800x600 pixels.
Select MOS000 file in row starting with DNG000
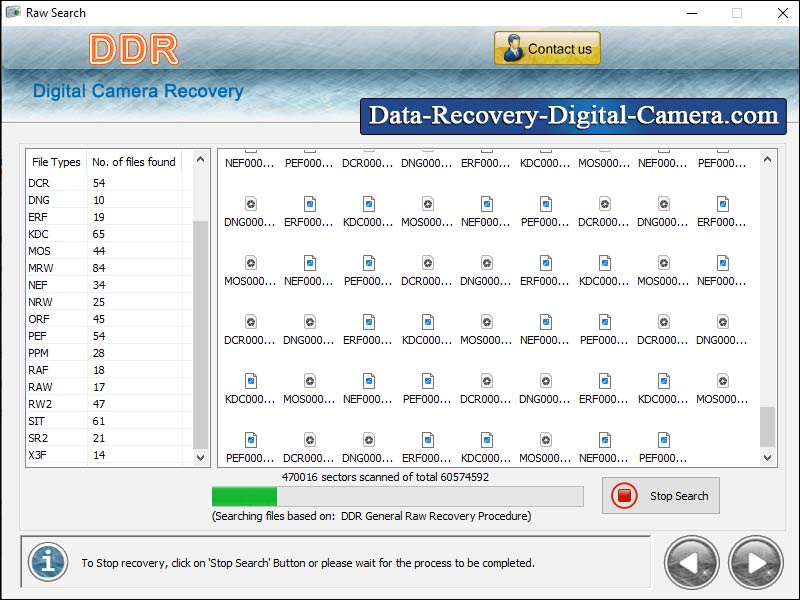pyautogui.click(x=428, y=212)
